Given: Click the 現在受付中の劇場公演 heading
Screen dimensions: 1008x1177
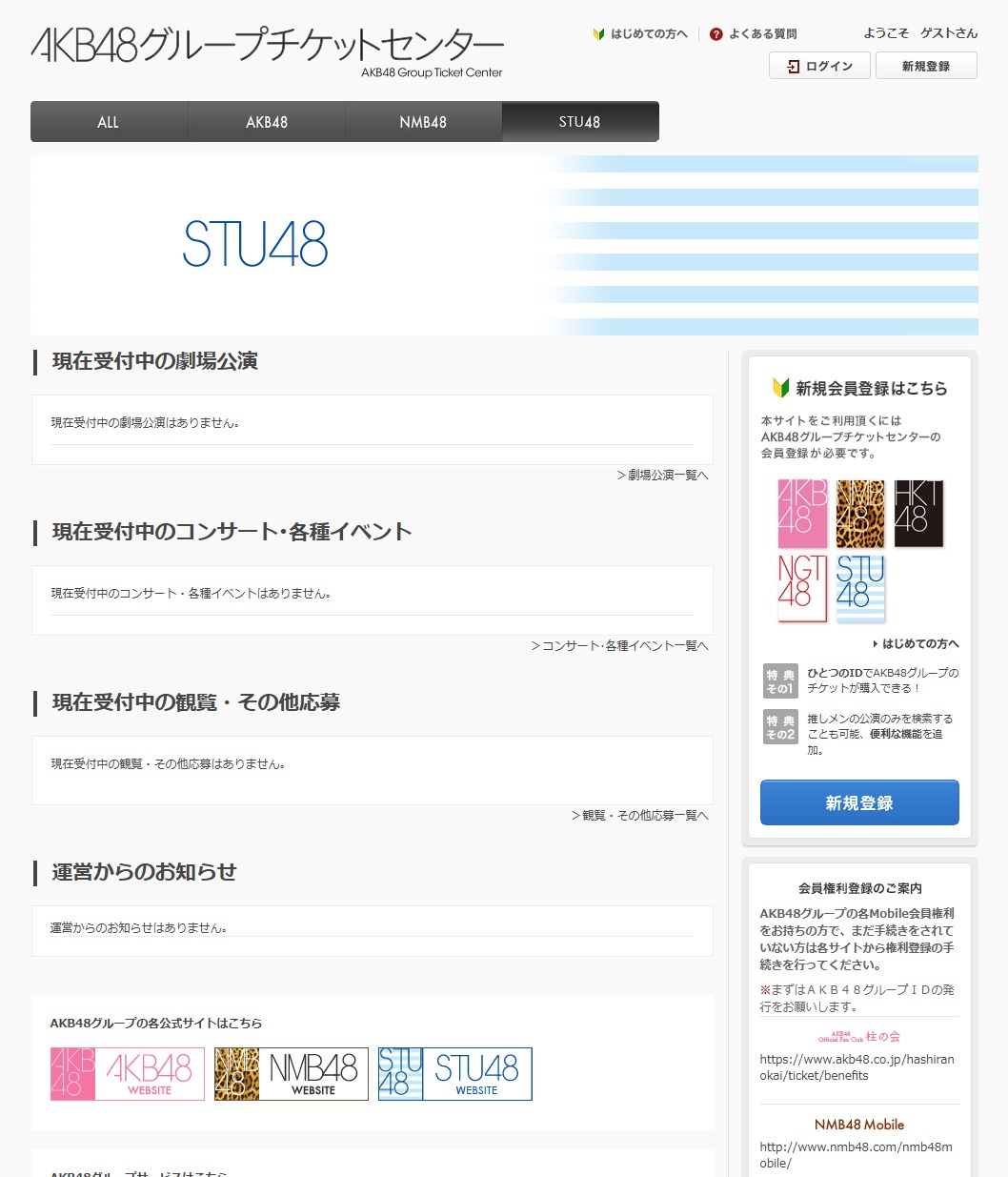Looking at the screenshot, I should (x=155, y=361).
